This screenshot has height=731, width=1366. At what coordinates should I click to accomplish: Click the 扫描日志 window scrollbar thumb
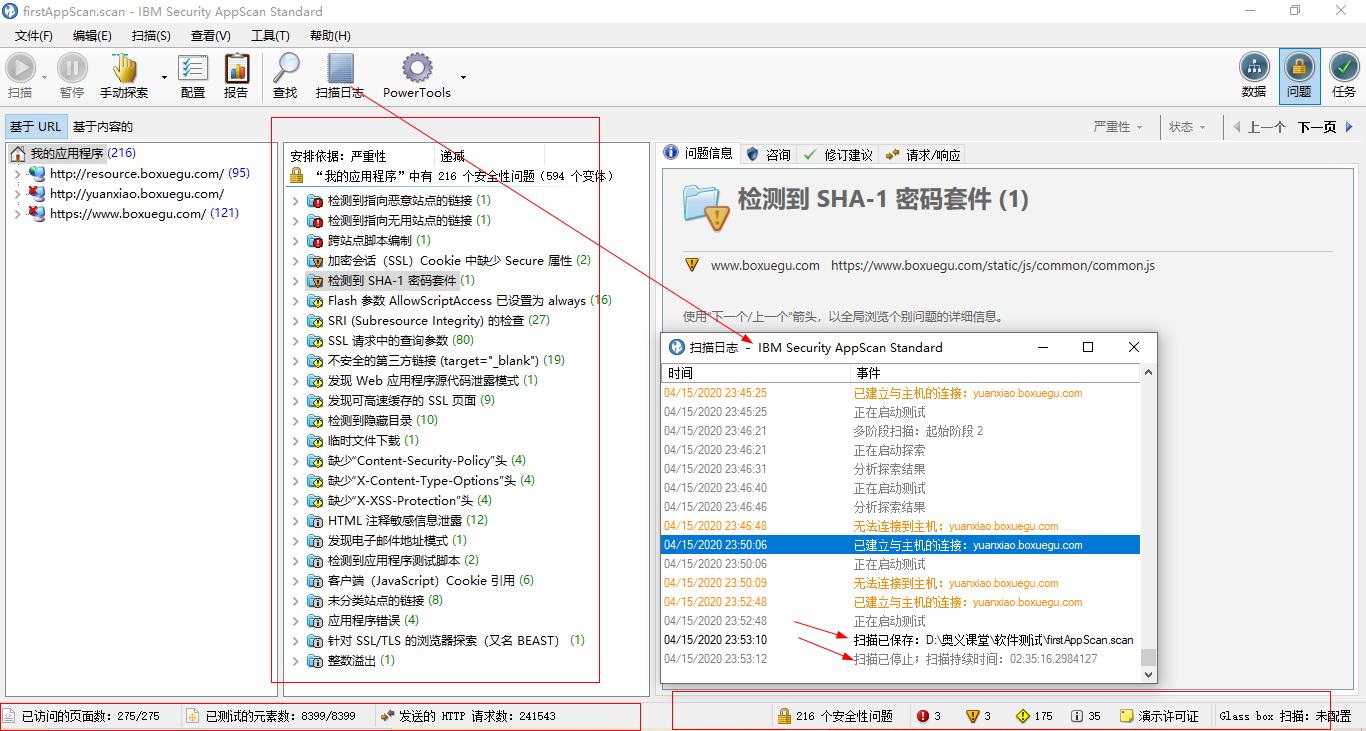tap(1148, 657)
